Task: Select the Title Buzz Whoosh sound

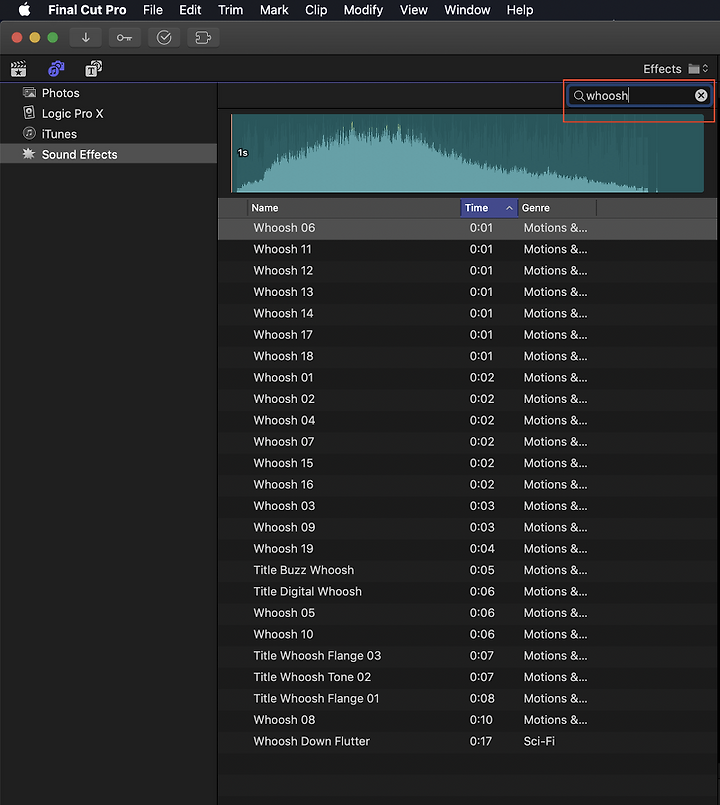Action: (x=467, y=570)
